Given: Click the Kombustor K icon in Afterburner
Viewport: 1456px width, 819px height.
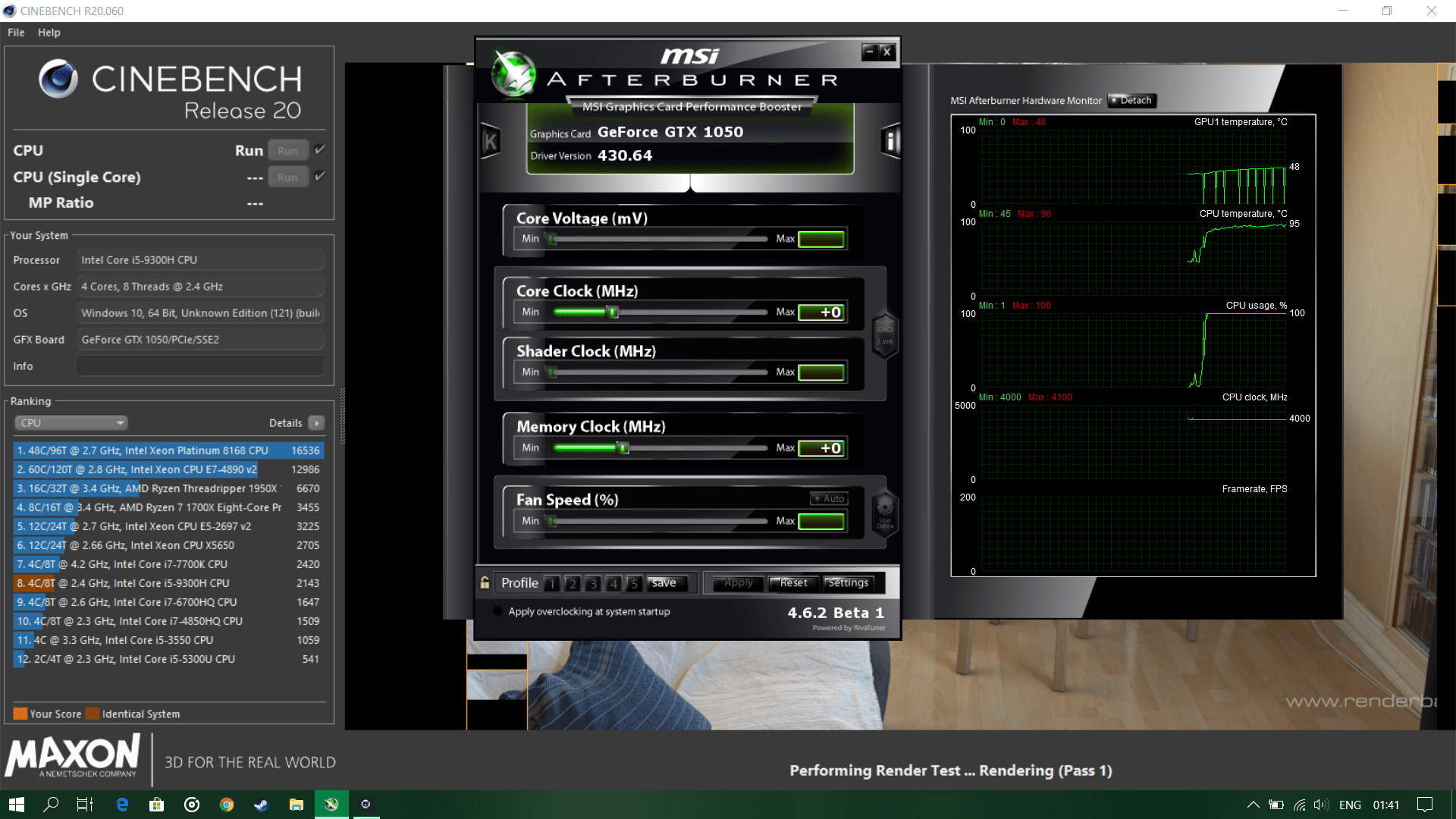Looking at the screenshot, I should click(x=491, y=141).
